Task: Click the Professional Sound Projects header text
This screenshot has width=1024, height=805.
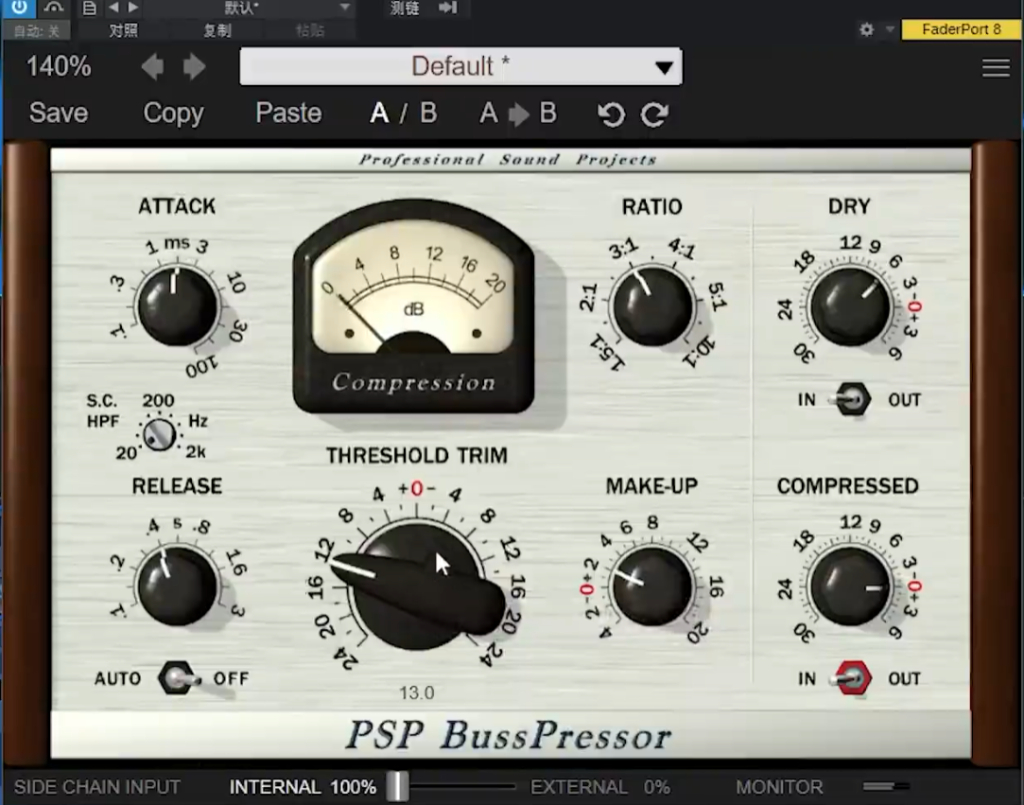Action: coord(507,159)
